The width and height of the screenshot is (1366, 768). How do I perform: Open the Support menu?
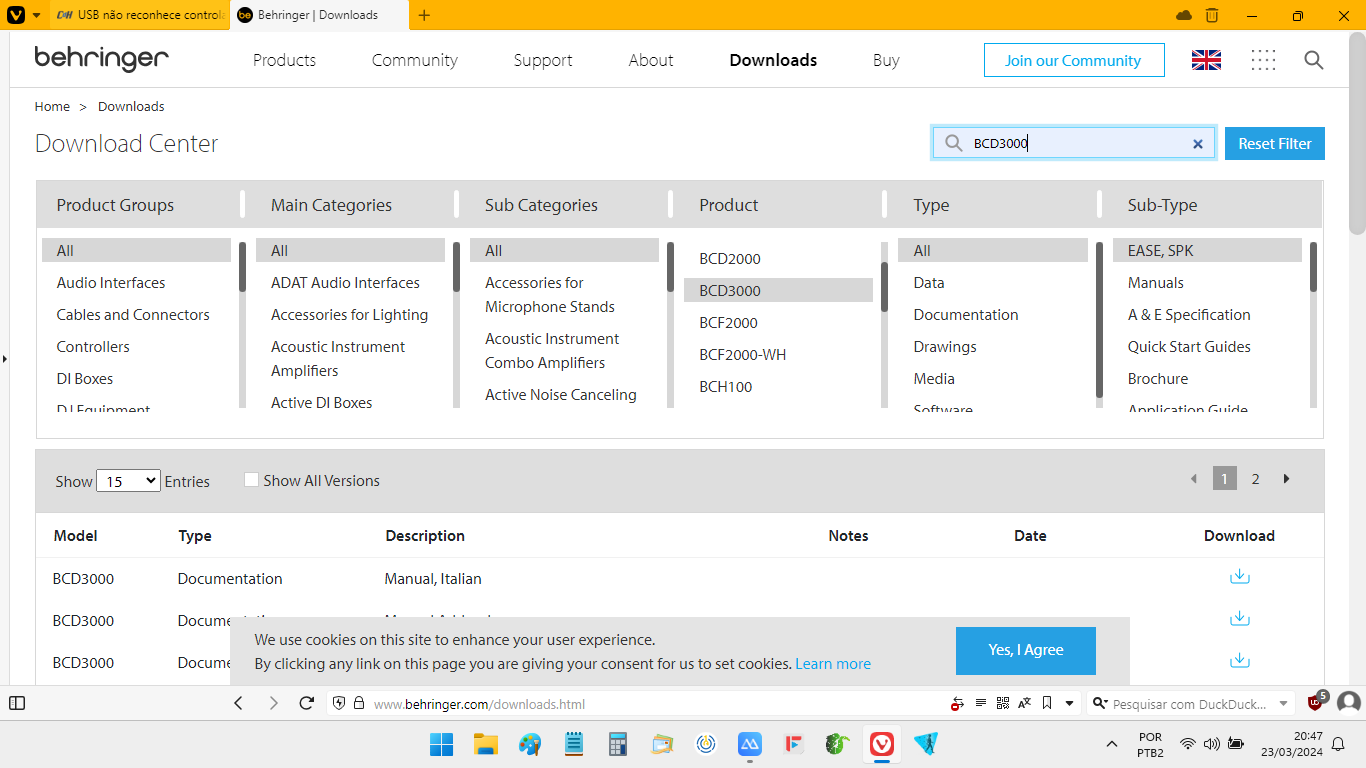(543, 60)
